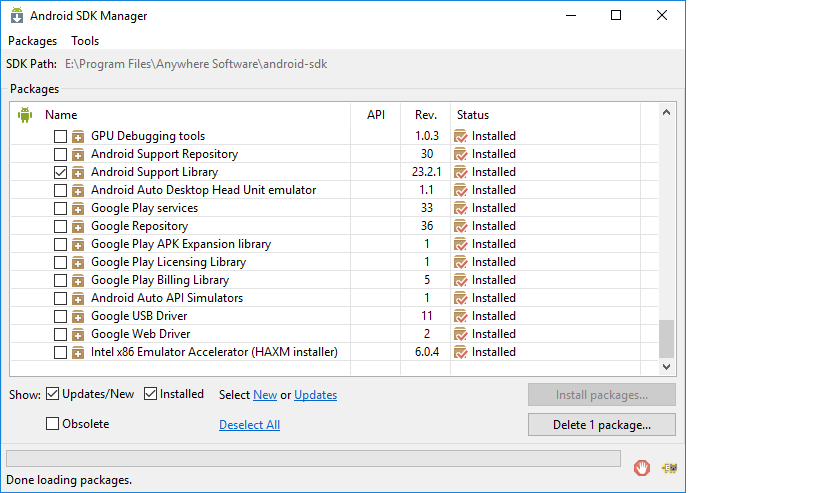Click the red stop hand icon

642,467
